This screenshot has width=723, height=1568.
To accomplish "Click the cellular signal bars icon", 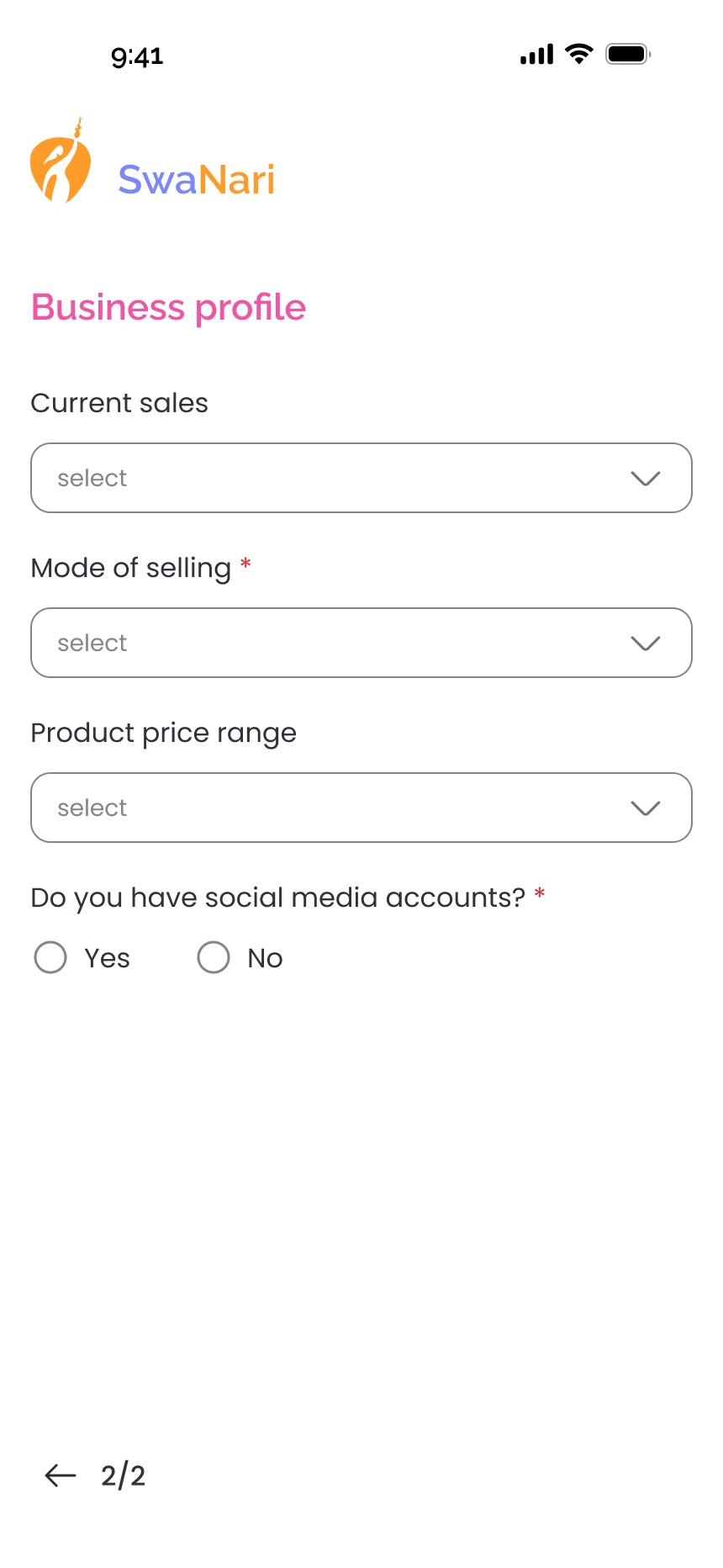I will 536,55.
